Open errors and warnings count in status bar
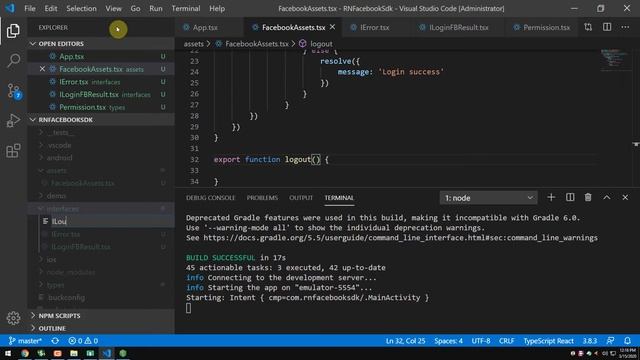The image size is (640, 360). point(83,341)
